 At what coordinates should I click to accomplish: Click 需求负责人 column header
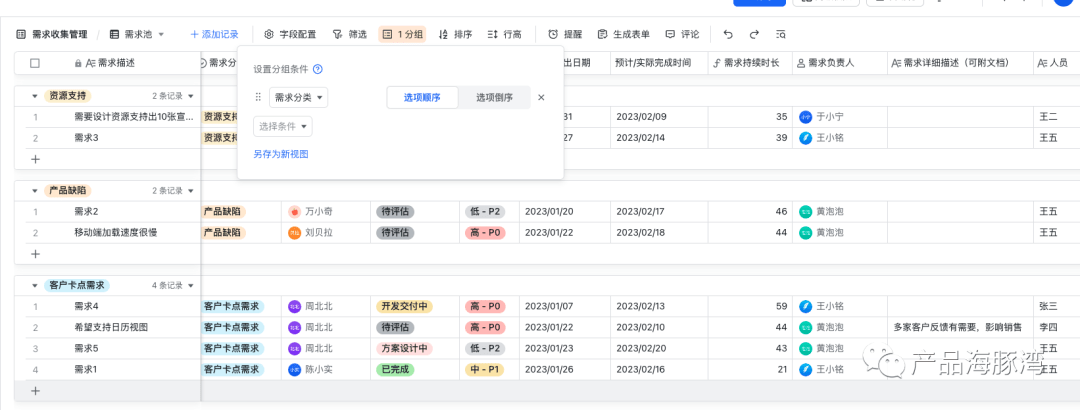pyautogui.click(x=840, y=63)
